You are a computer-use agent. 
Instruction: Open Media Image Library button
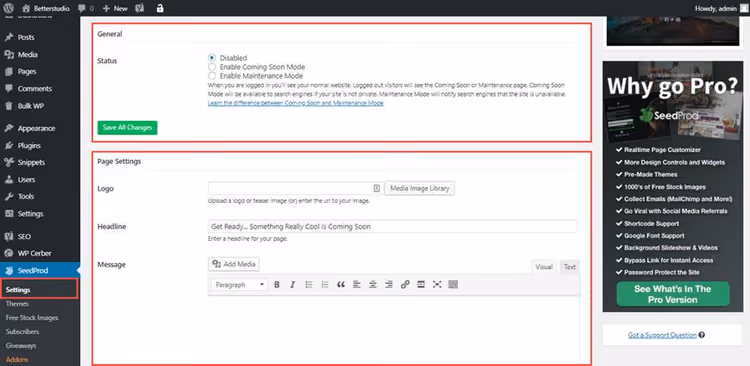[x=419, y=189]
